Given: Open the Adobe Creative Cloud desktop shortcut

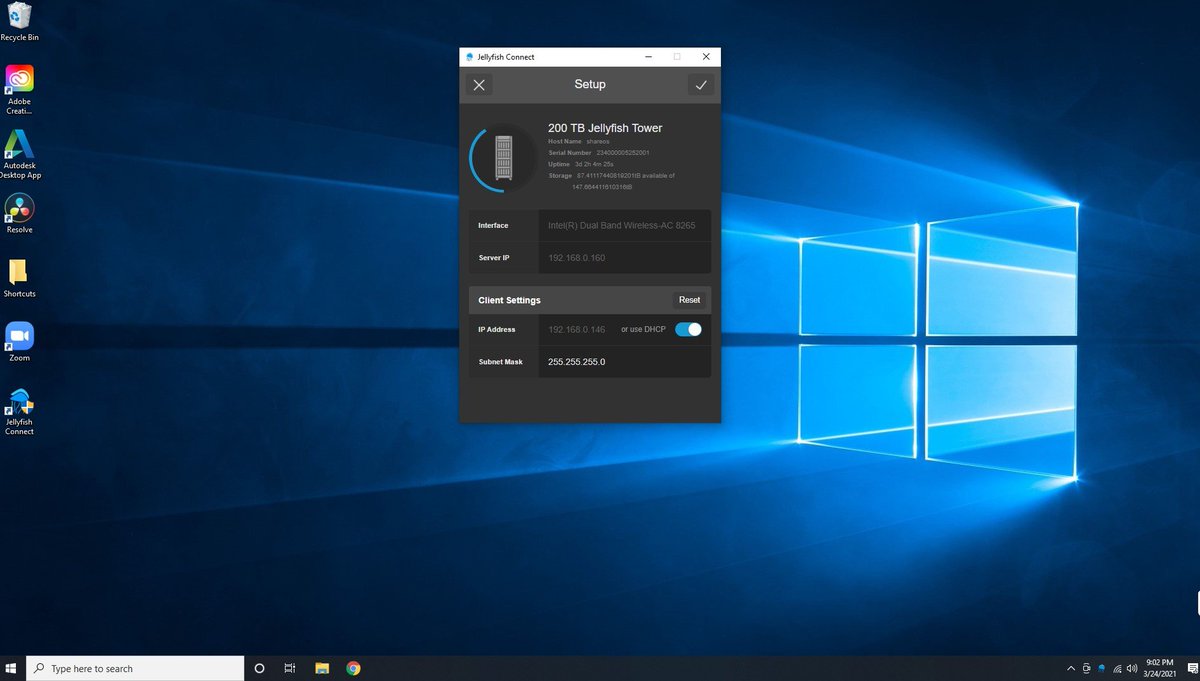Looking at the screenshot, I should pos(19,90).
